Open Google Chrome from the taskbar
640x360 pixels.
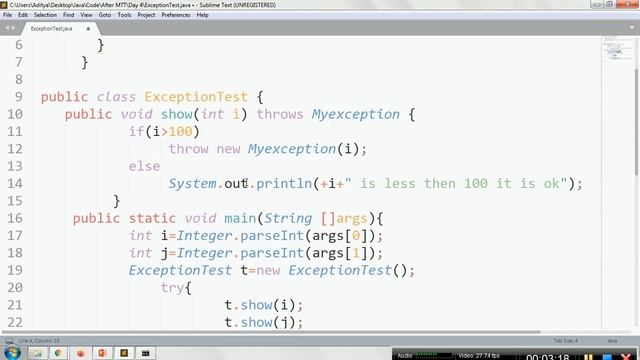click(58, 353)
